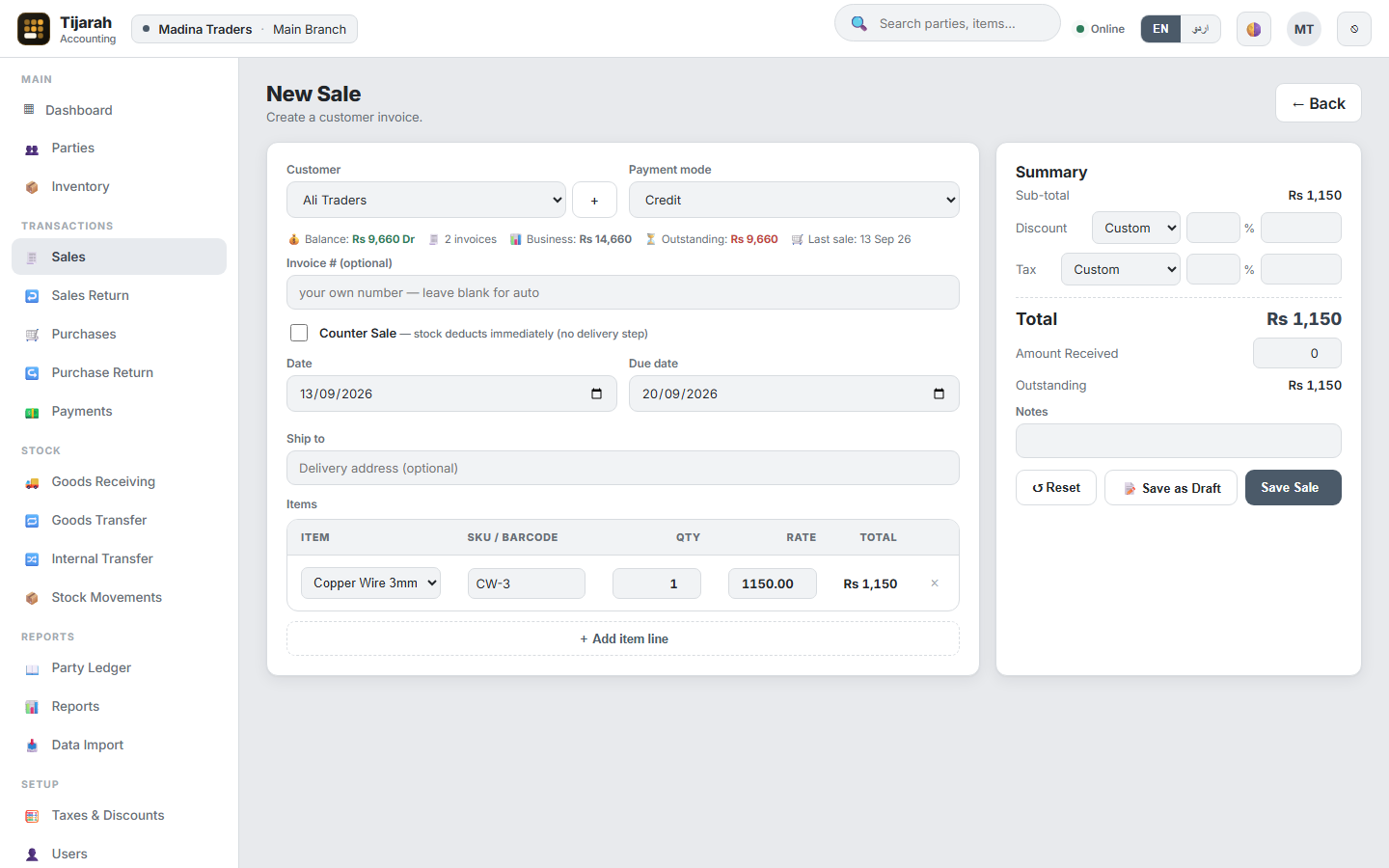Click the Taxes & Discounts icon
1389x868 pixels.
[x=32, y=816]
